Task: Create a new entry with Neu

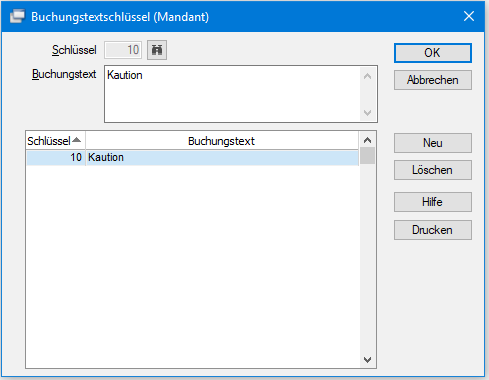Action: [433, 143]
